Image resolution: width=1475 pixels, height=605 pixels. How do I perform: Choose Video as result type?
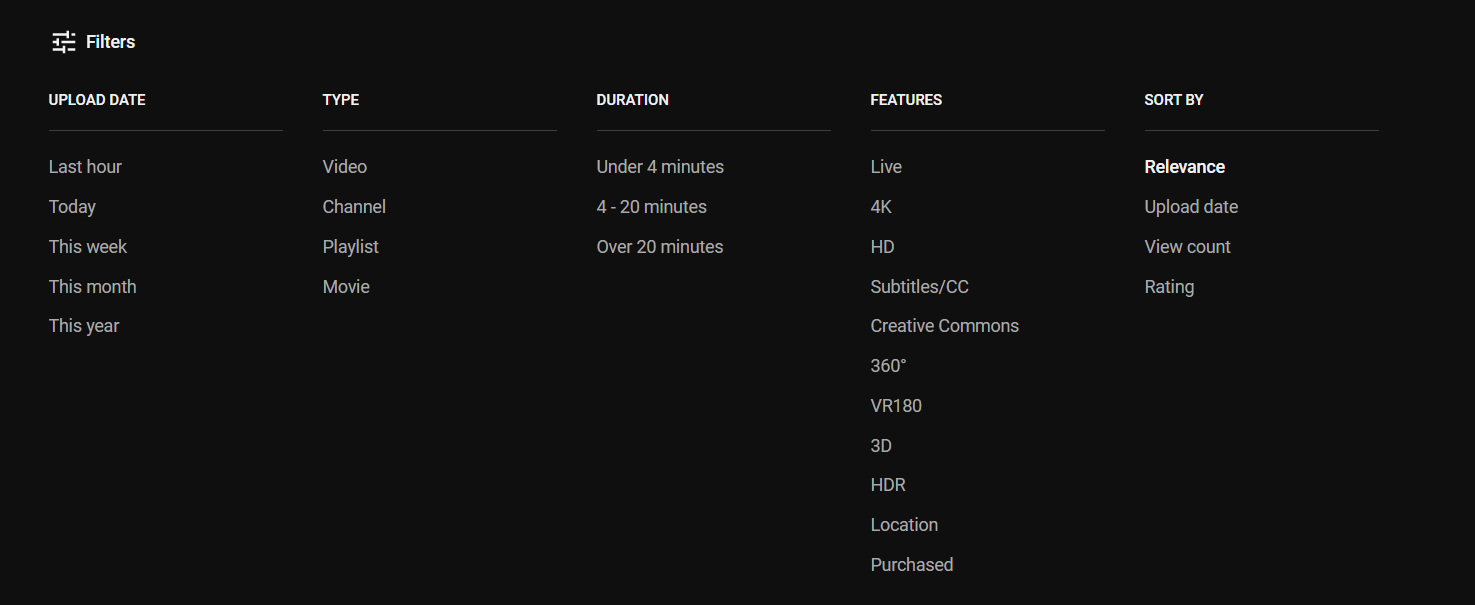click(x=345, y=167)
